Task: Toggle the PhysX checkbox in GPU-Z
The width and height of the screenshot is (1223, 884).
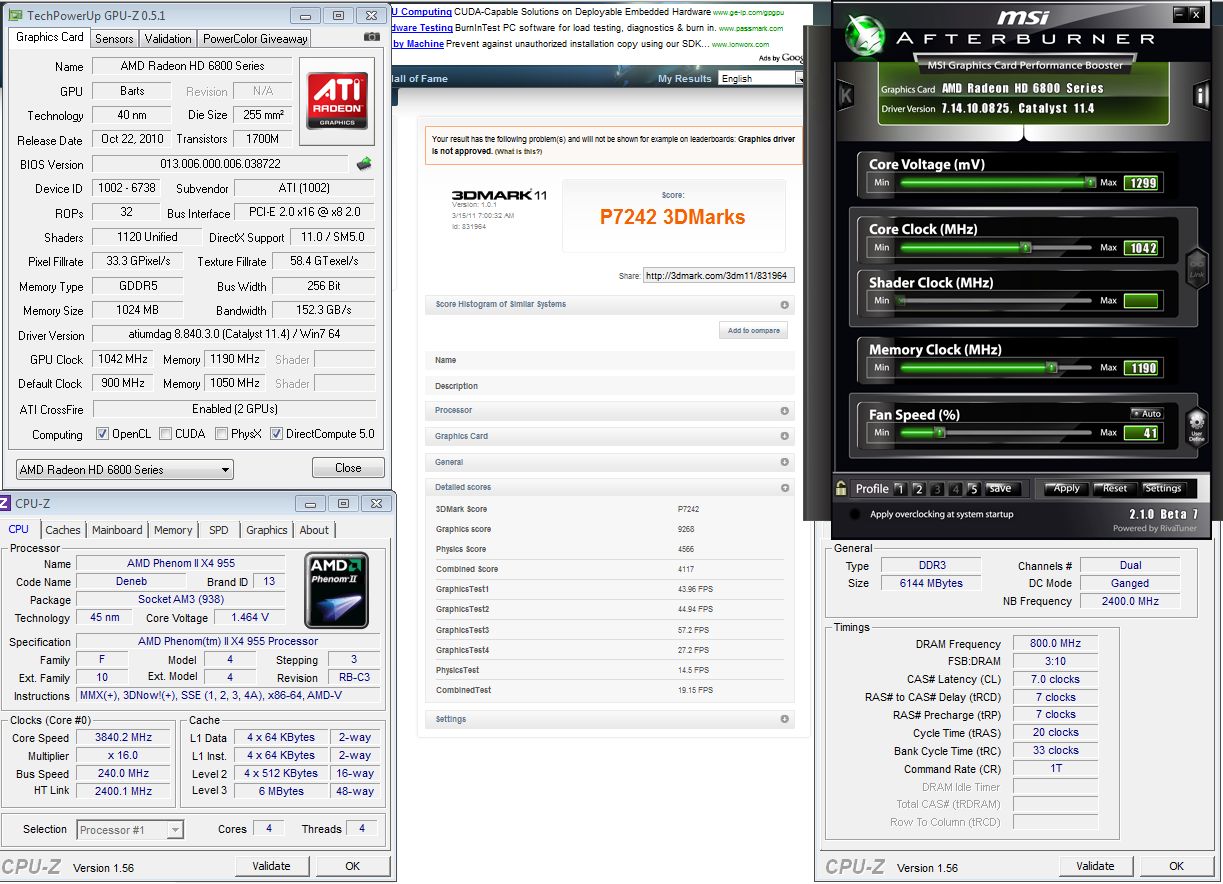Action: click(220, 434)
